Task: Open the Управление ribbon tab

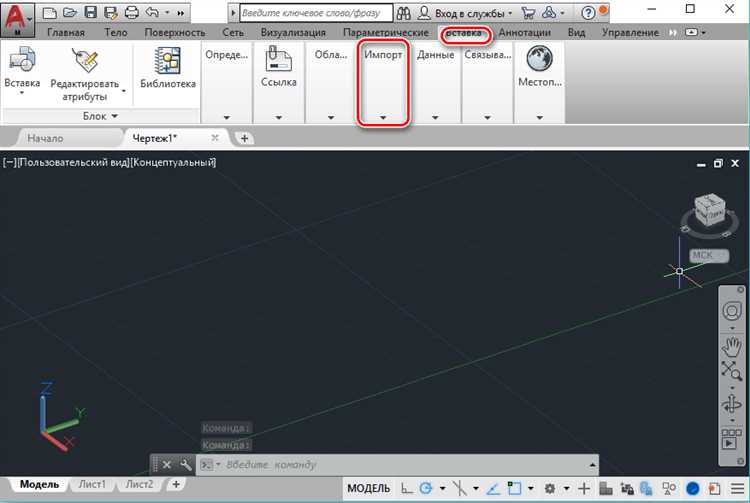Action: [x=630, y=33]
